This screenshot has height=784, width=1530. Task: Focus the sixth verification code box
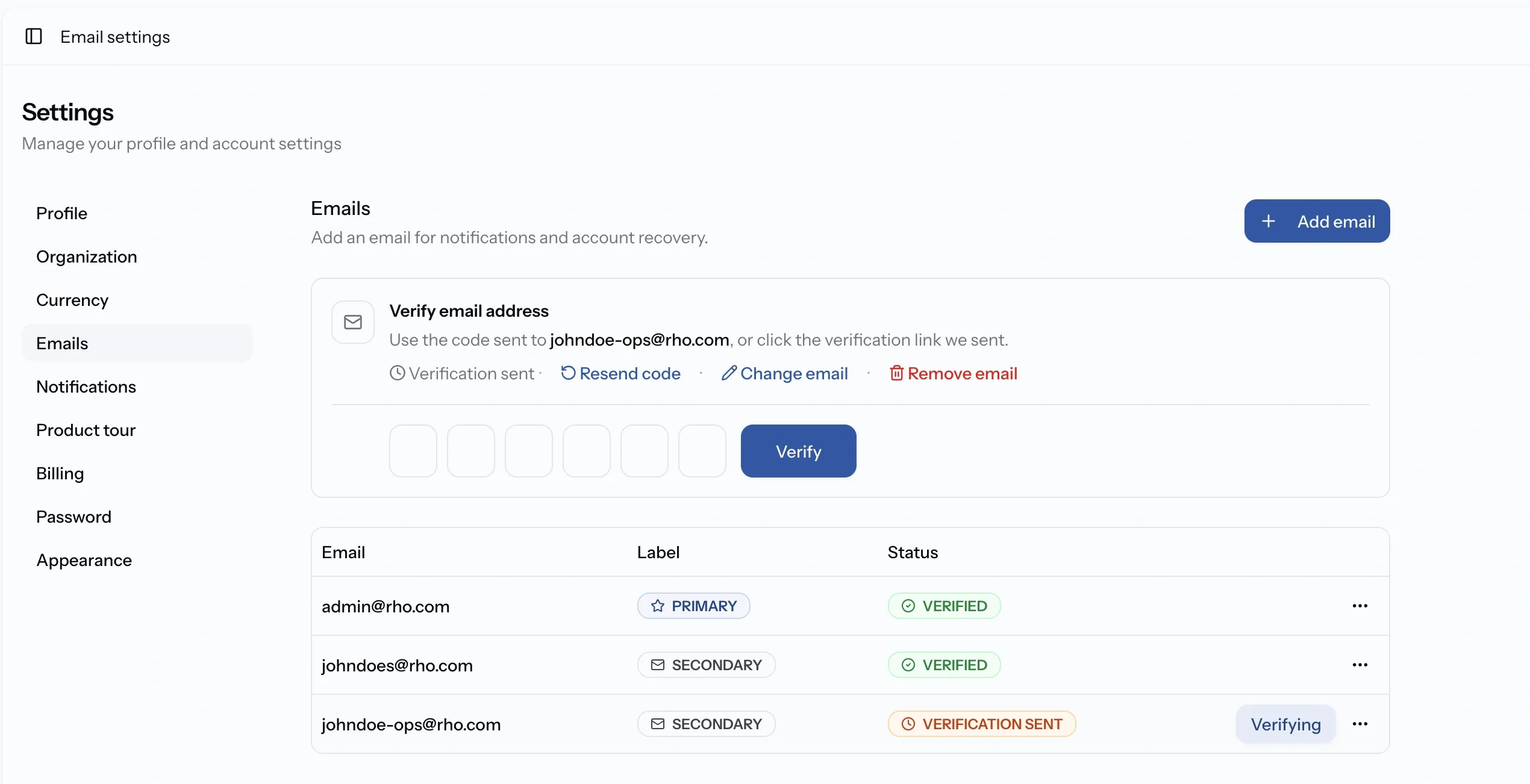[702, 451]
